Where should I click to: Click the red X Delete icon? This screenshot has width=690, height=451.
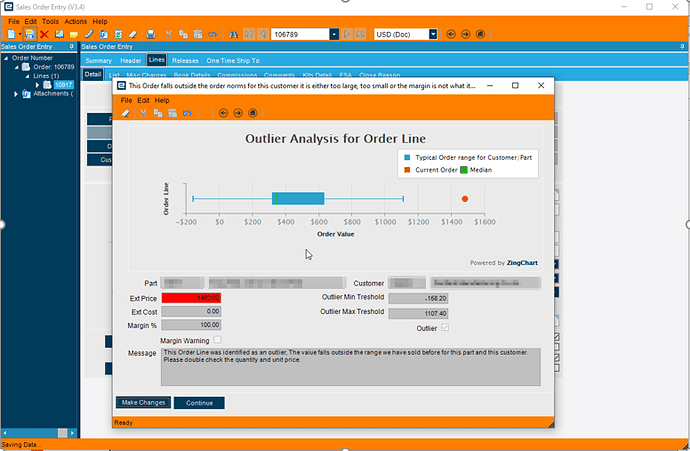click(x=44, y=34)
